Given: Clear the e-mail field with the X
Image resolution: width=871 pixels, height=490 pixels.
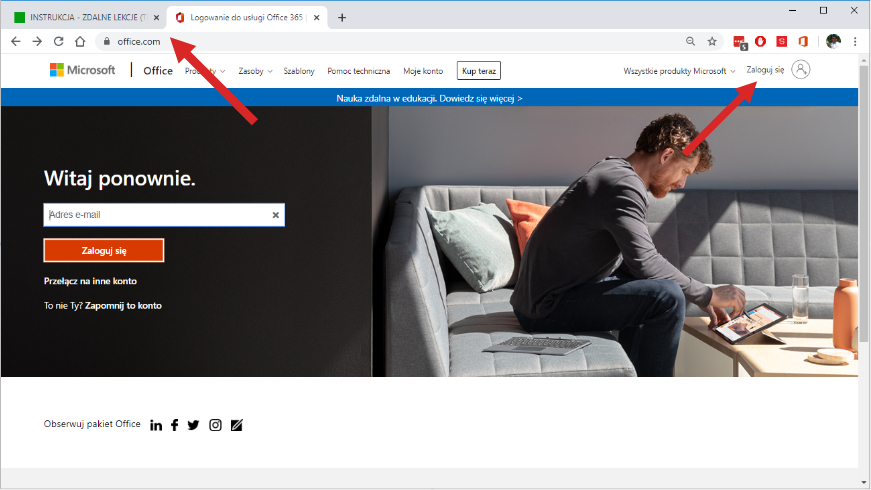Looking at the screenshot, I should (276, 215).
